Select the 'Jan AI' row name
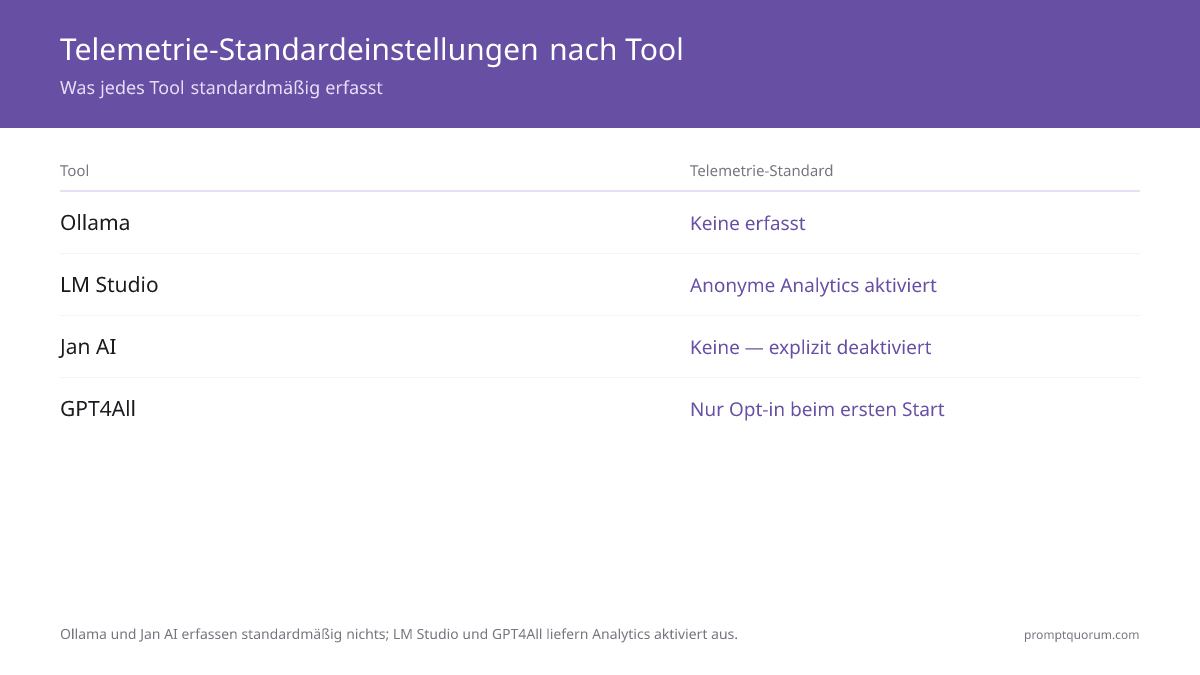 (88, 347)
